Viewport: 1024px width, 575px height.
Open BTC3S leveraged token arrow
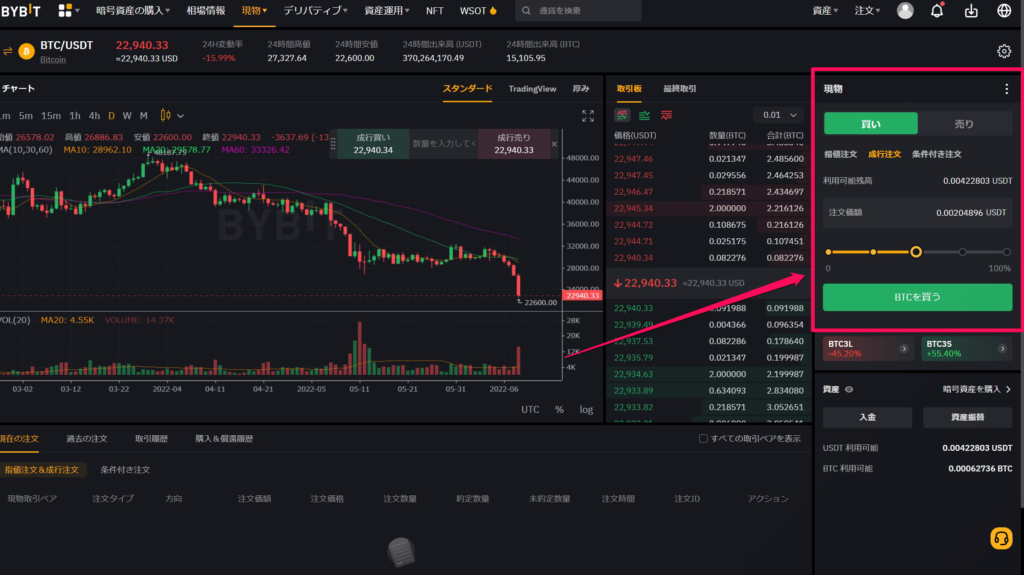tap(1002, 349)
